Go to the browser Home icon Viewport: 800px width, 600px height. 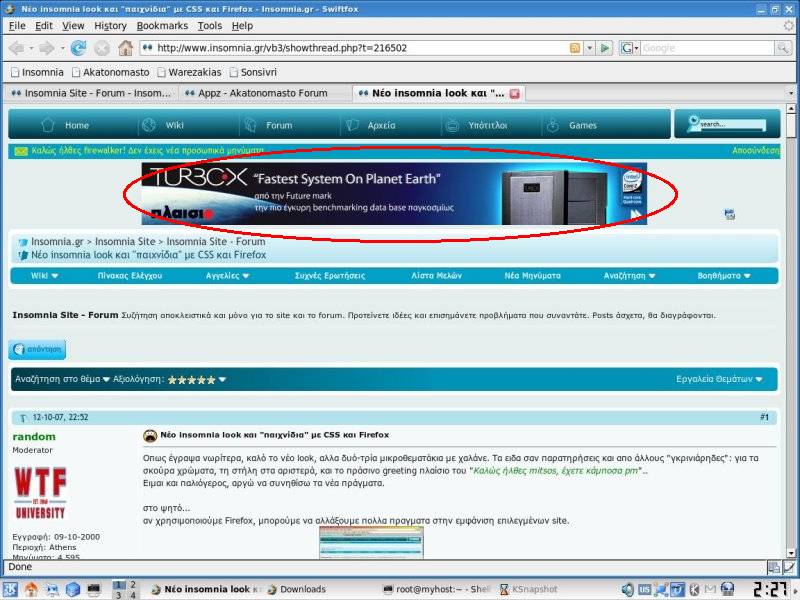126,48
